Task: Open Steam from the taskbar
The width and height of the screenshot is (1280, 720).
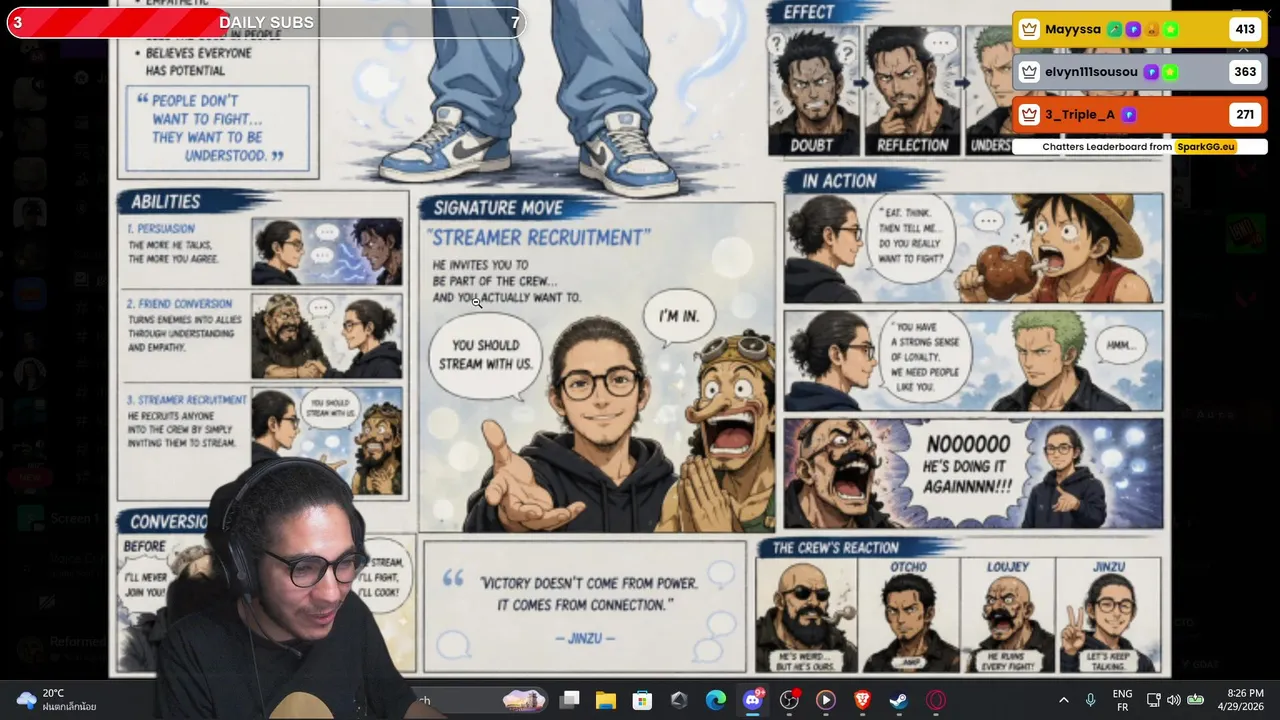Action: [899, 699]
